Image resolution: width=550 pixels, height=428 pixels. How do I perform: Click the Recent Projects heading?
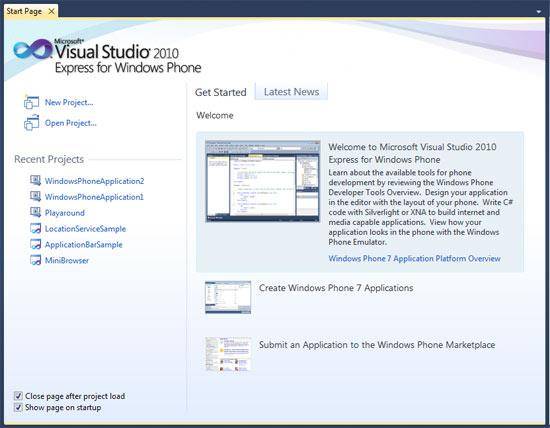tap(49, 159)
